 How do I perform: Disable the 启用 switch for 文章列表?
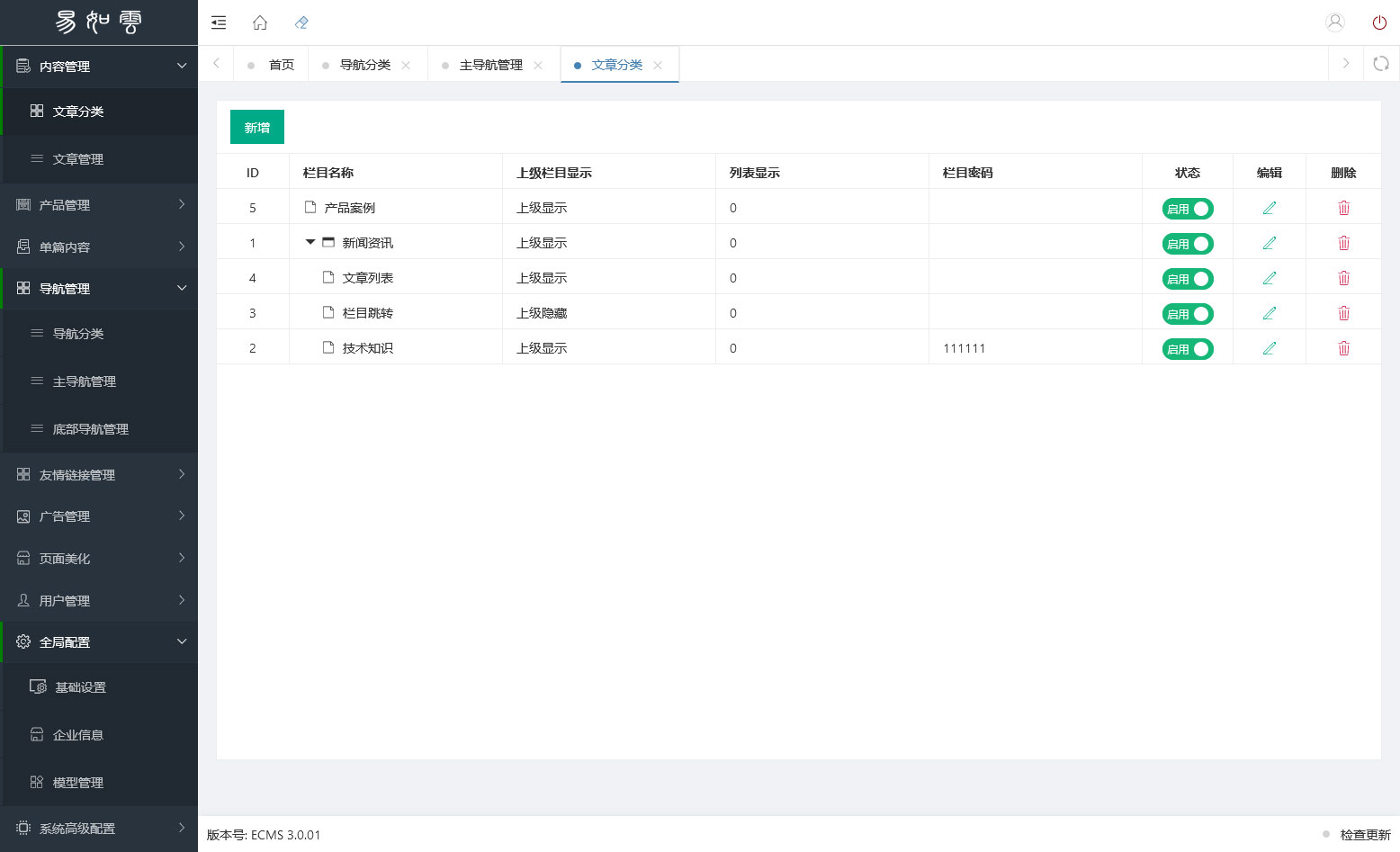(1188, 279)
